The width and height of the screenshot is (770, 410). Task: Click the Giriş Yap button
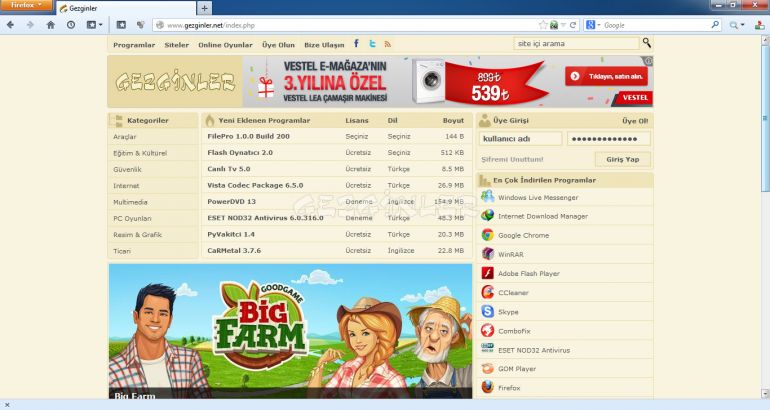pos(623,159)
